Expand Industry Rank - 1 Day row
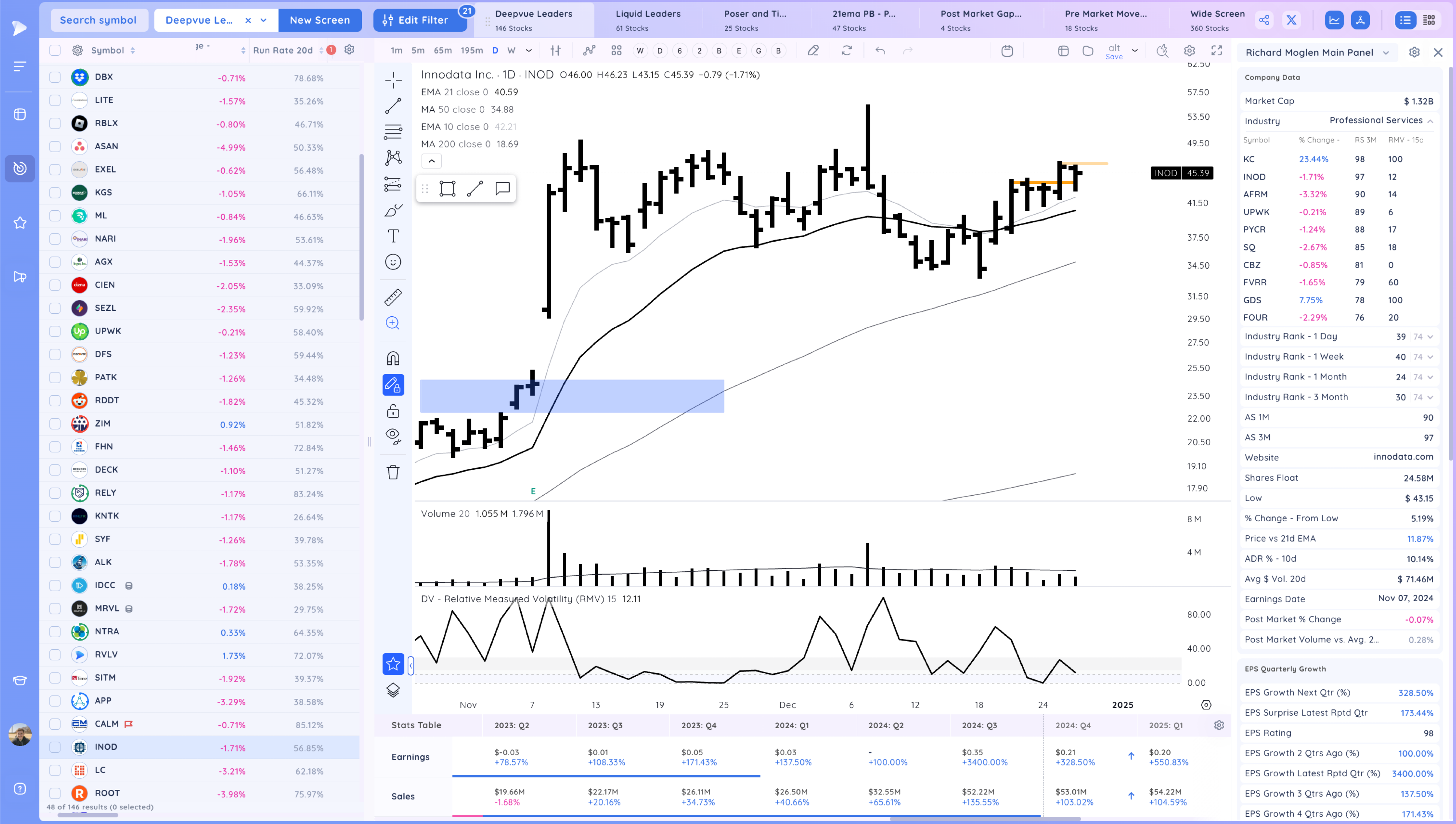This screenshot has height=824, width=1456. (1430, 337)
